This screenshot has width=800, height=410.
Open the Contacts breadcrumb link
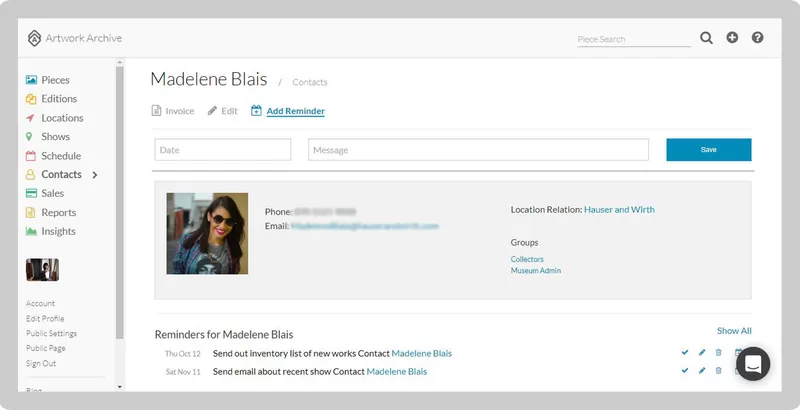click(310, 82)
